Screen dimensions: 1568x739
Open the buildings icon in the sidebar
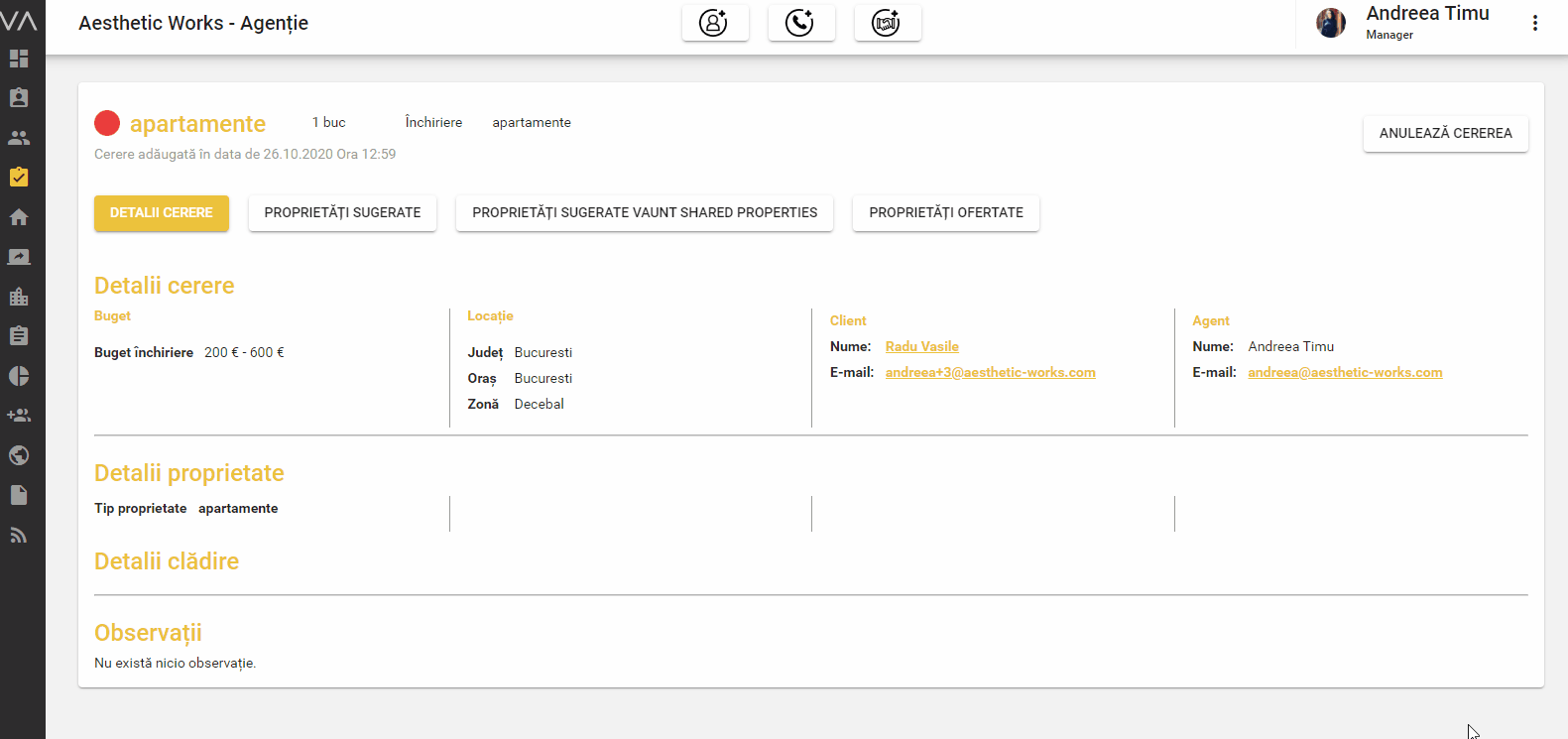point(19,297)
